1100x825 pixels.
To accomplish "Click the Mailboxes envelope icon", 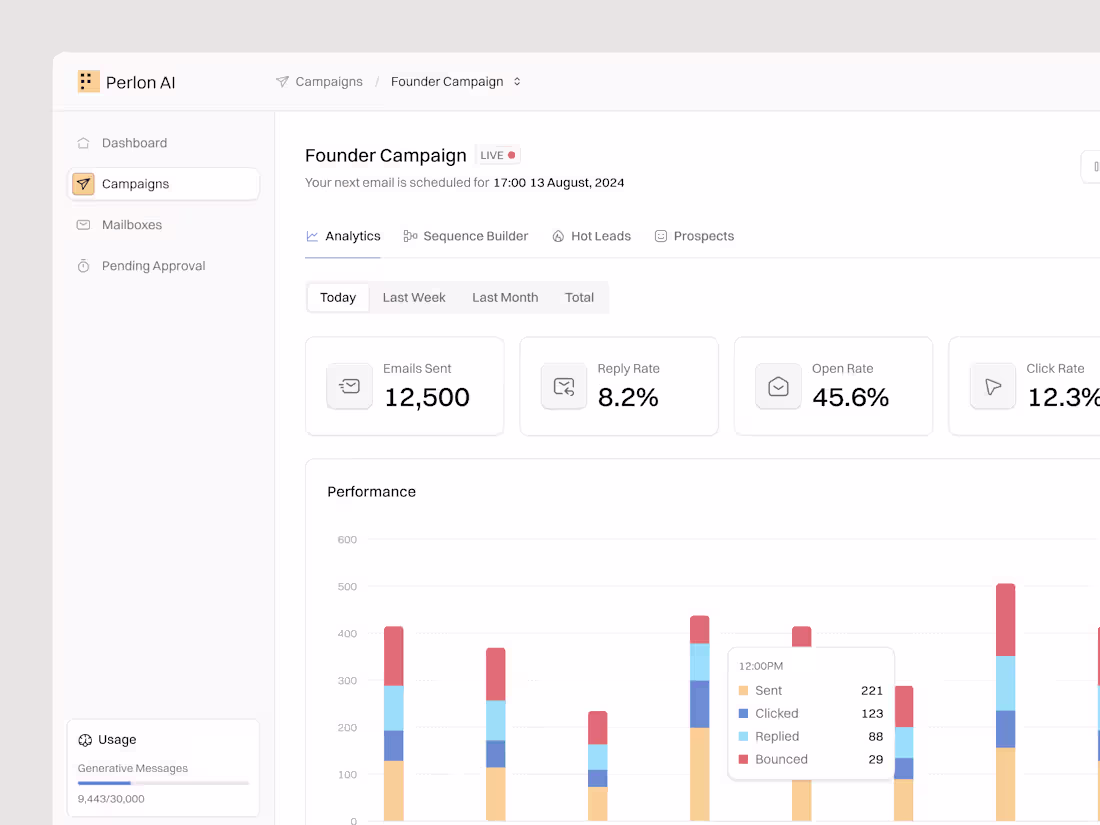I will point(84,225).
